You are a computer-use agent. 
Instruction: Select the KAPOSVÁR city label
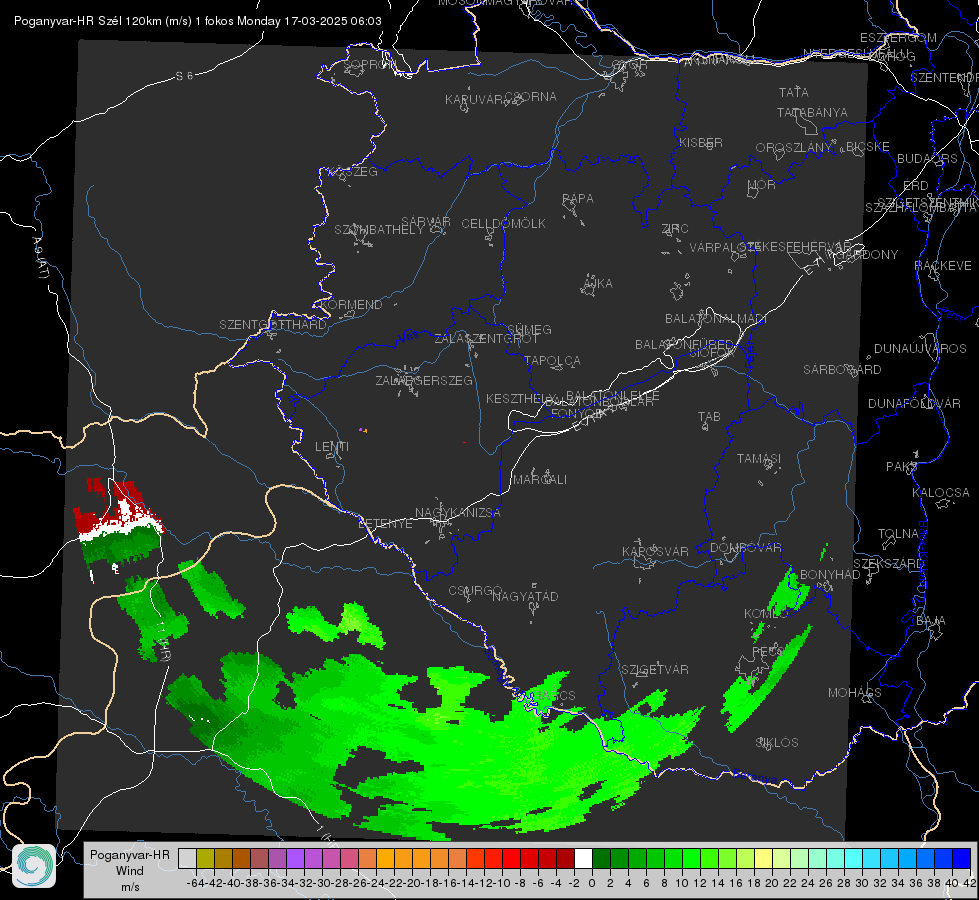(655, 551)
